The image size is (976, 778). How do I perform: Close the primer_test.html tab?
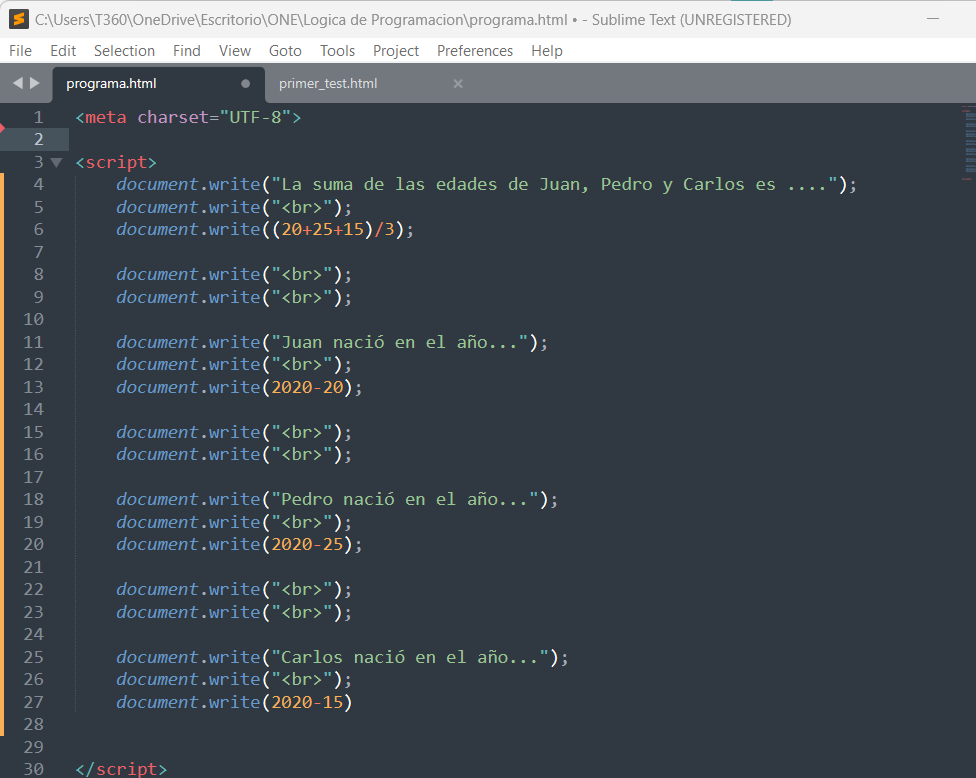(x=458, y=83)
